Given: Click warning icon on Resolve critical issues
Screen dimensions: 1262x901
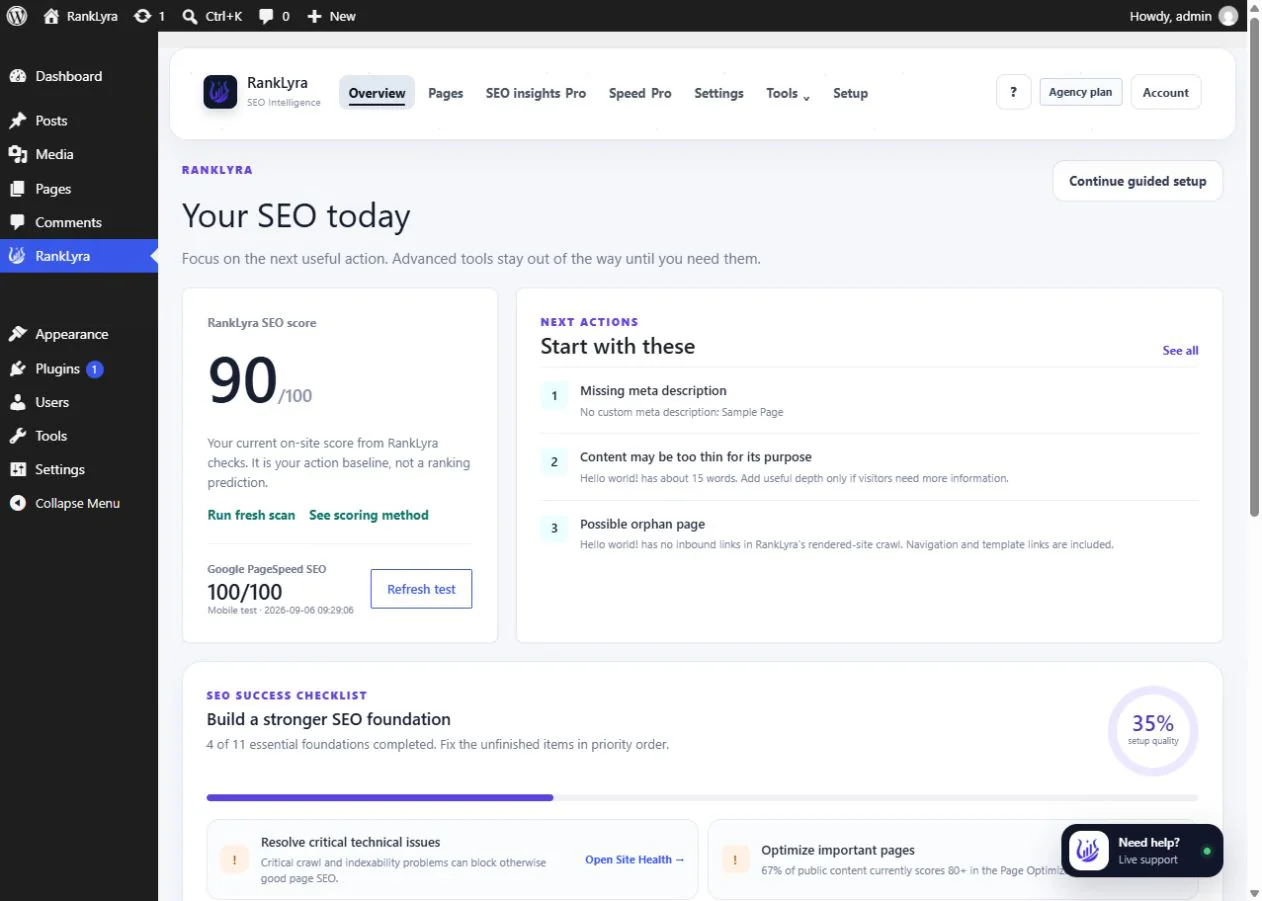Looking at the screenshot, I should coord(235,859).
